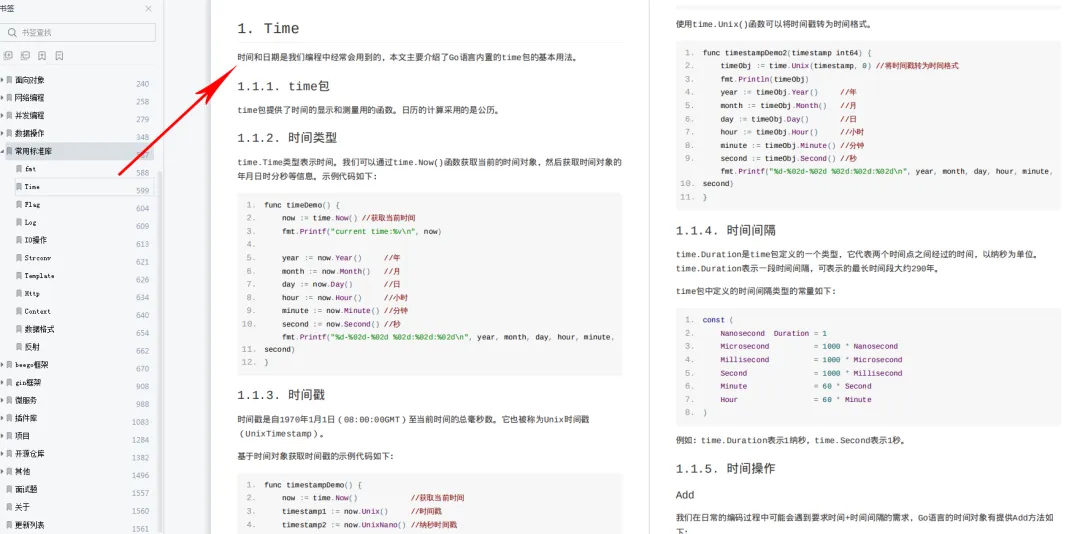
Task: Click the bookmark icon beside Log
Action: pos(19,223)
